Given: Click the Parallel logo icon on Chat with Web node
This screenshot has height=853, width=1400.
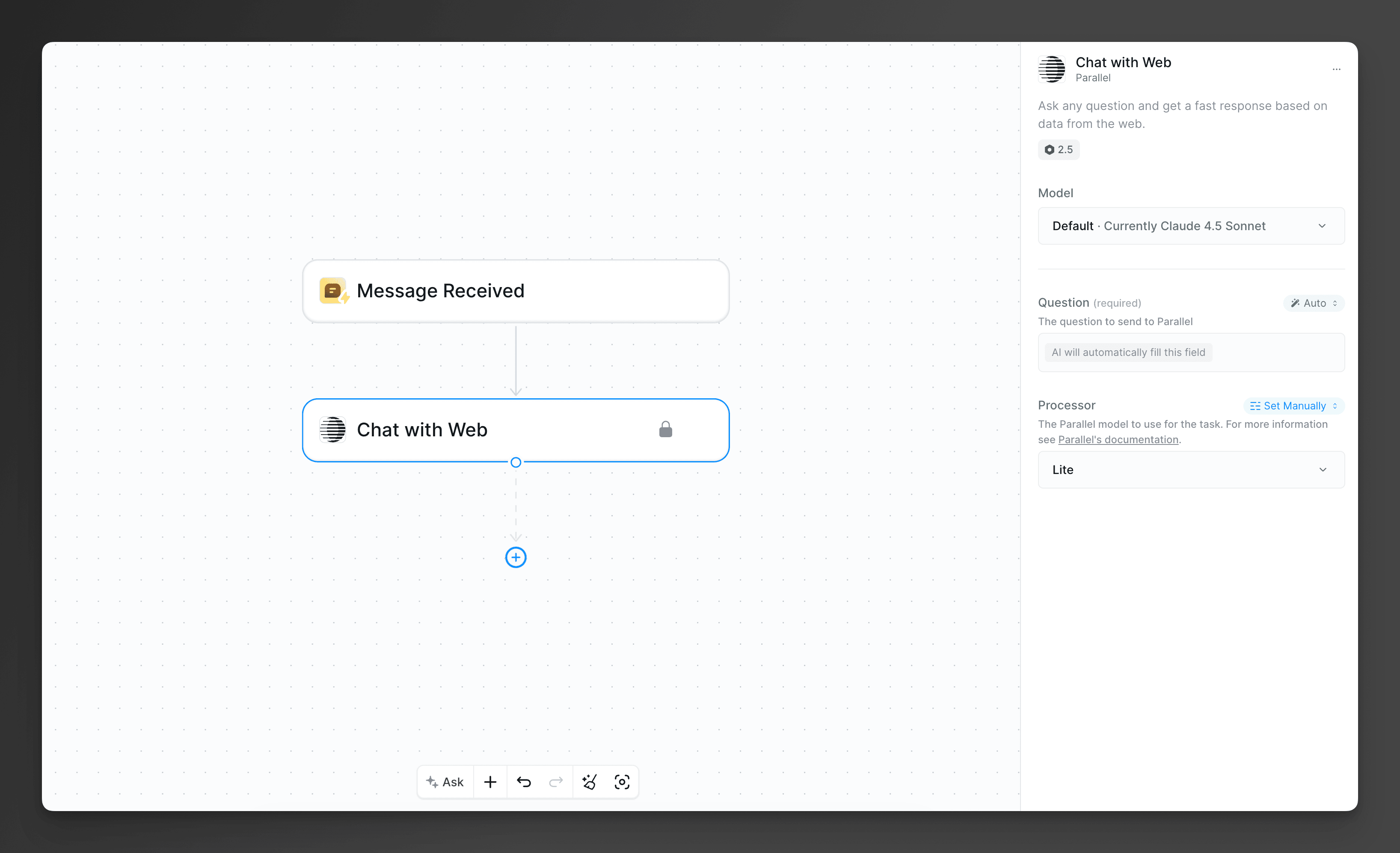Looking at the screenshot, I should (332, 430).
